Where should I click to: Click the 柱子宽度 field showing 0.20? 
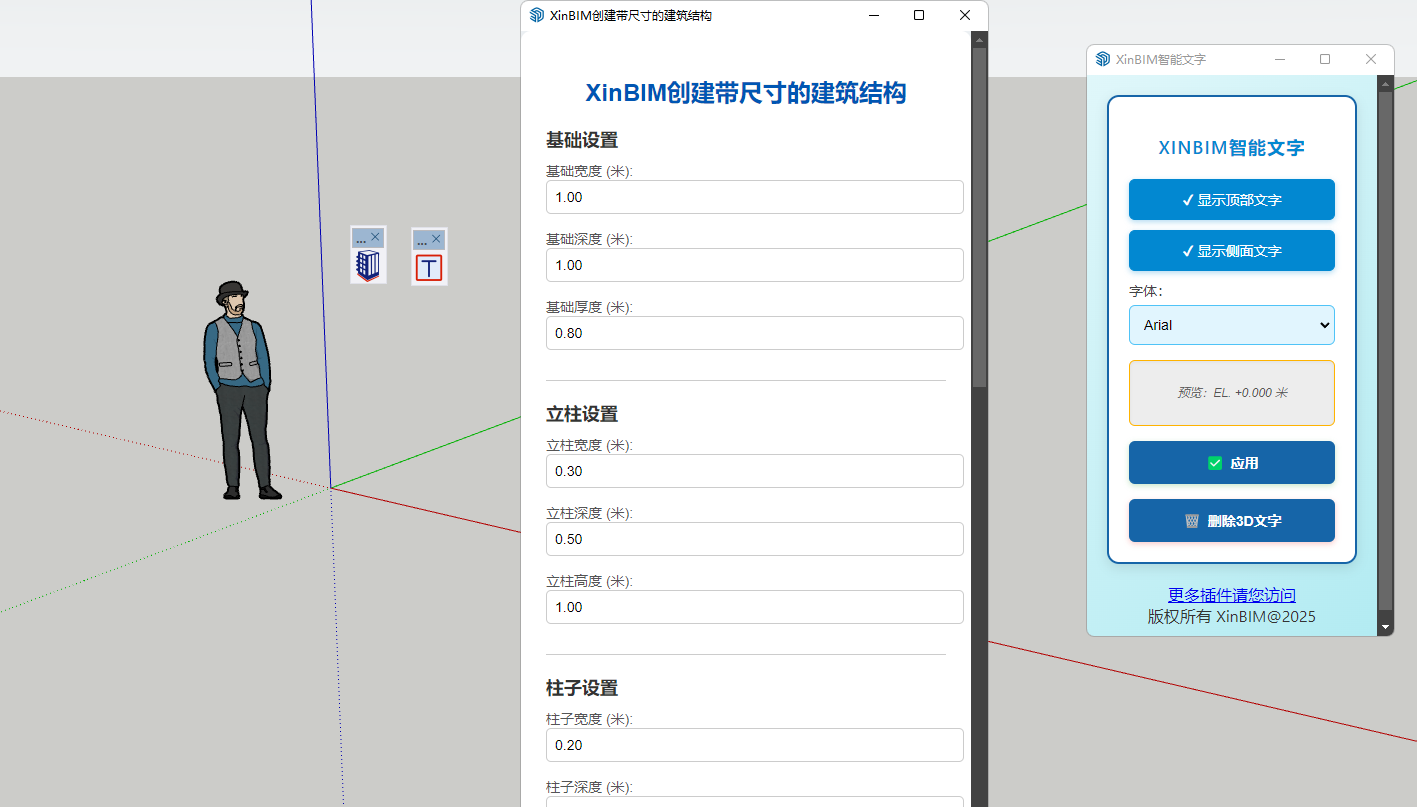click(x=754, y=745)
